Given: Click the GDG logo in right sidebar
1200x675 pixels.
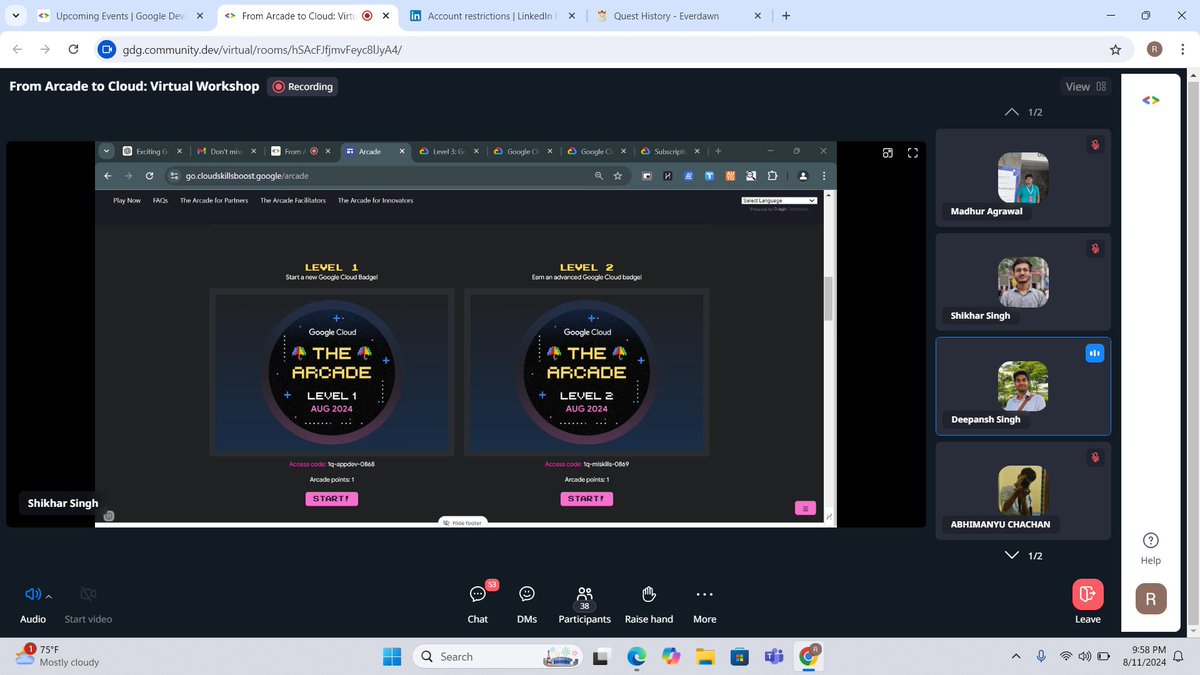Looking at the screenshot, I should point(1151,100).
